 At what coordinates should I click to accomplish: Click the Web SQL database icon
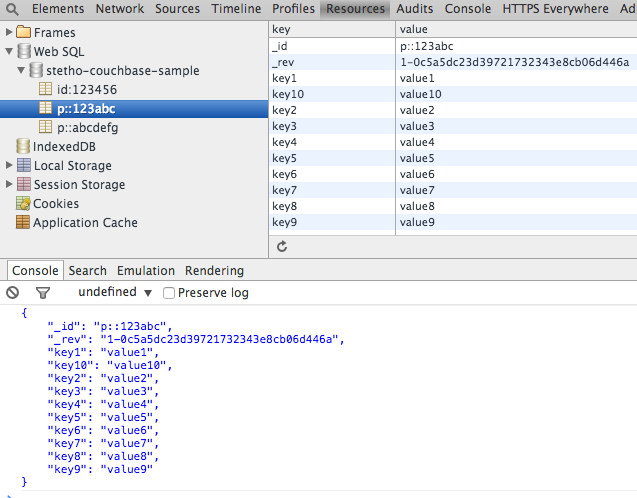[x=24, y=51]
